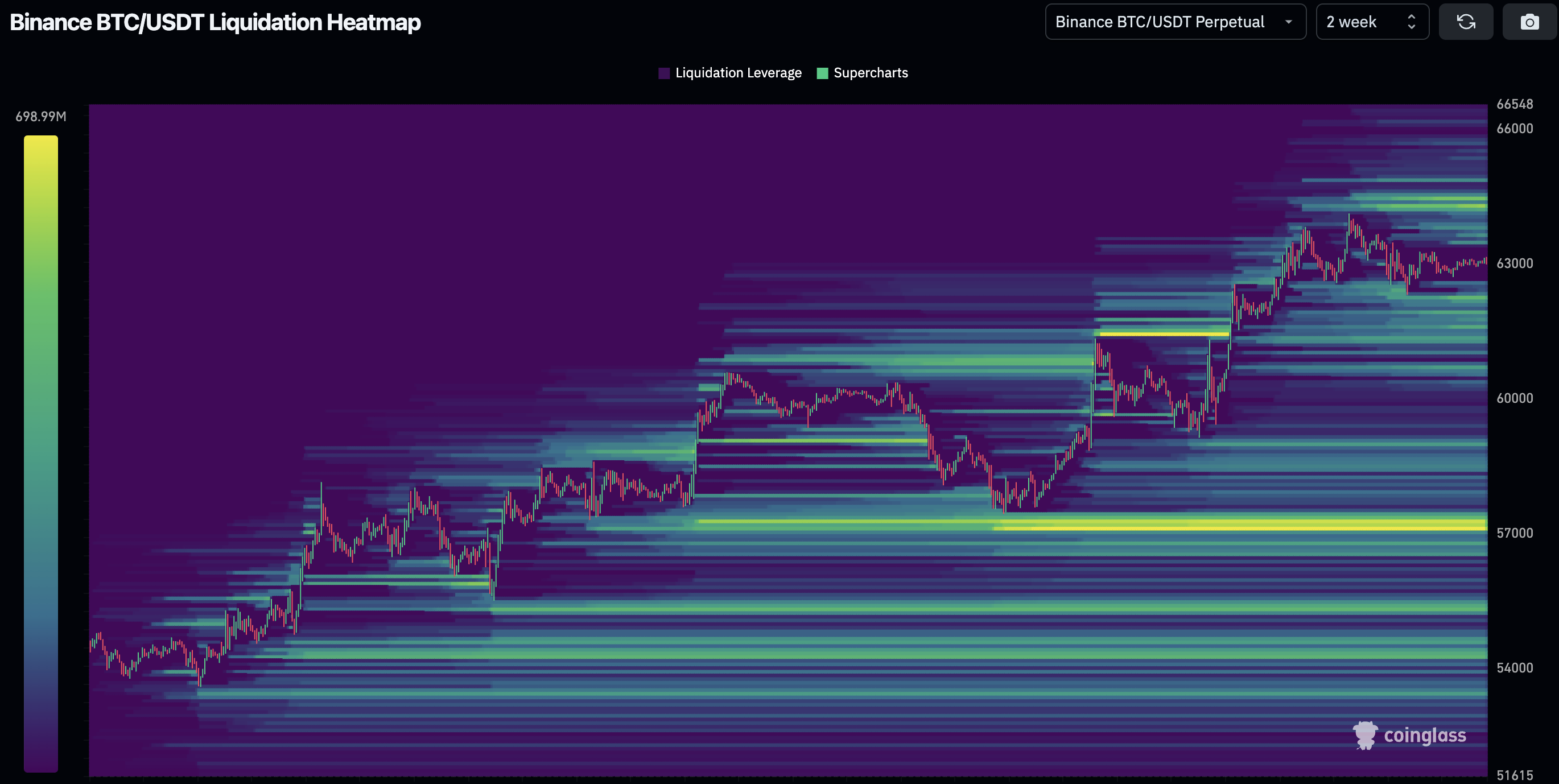This screenshot has width=1559, height=784.
Task: Click the dropdown arrow beside Perpetual pair
Action: [x=1289, y=22]
